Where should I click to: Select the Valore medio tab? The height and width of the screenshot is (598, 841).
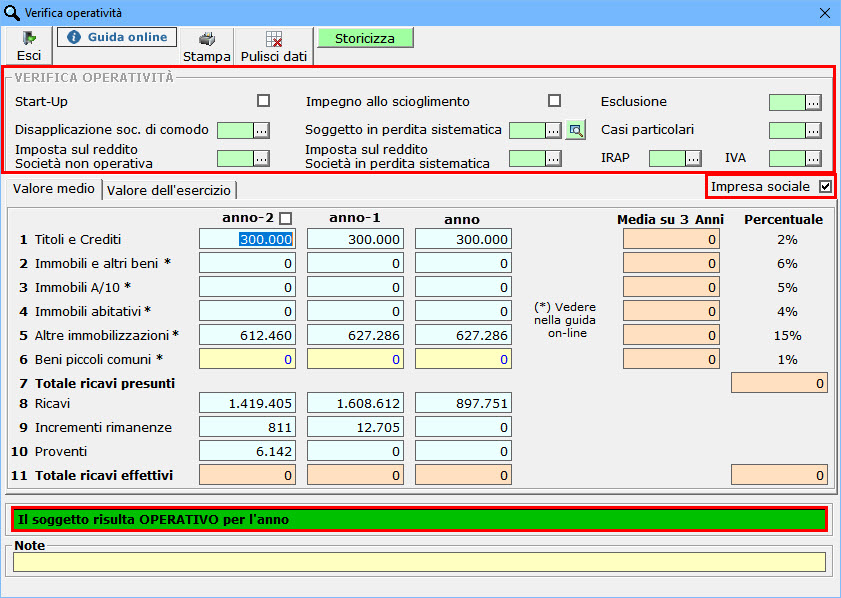(55, 189)
